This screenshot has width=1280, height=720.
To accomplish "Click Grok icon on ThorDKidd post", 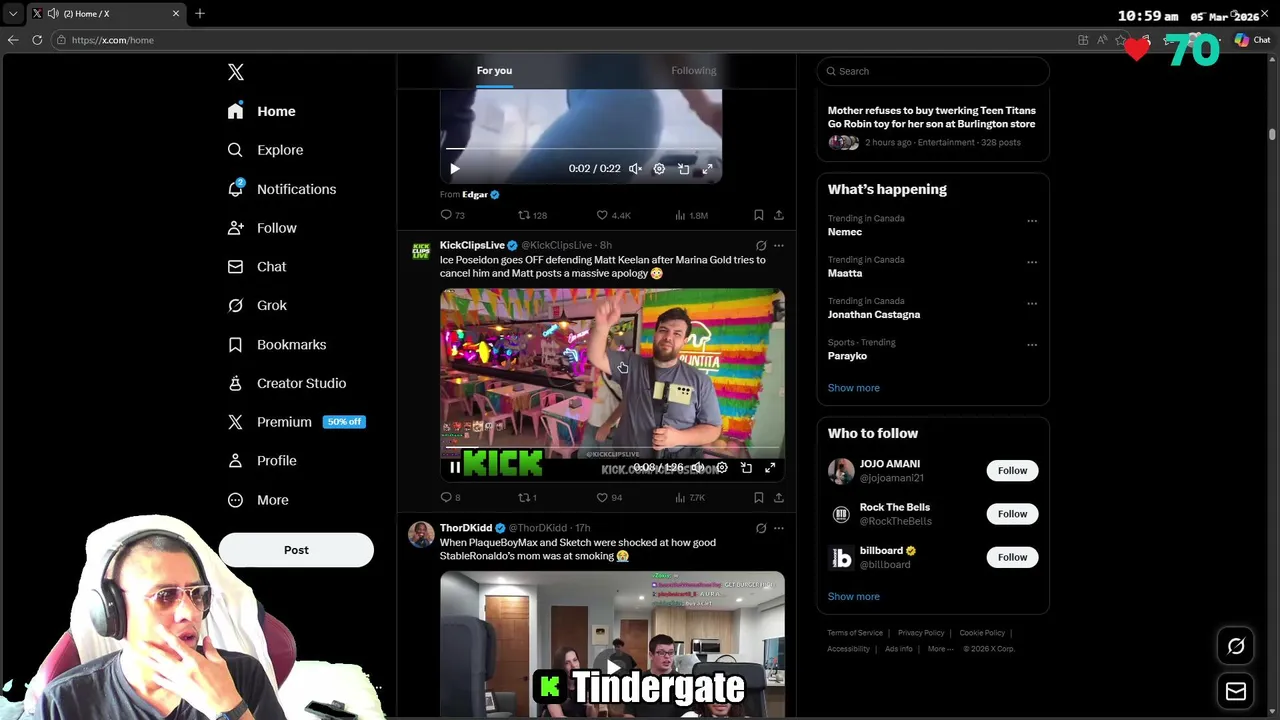I will tap(761, 528).
